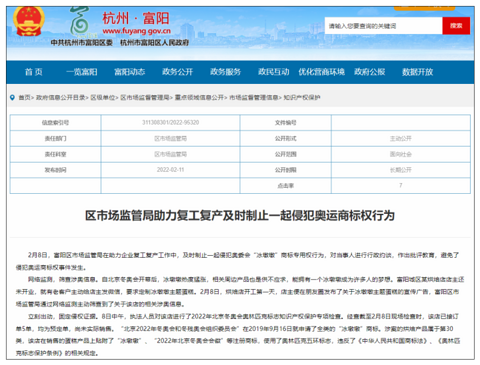Click the 政府信息公开目录 breadcrumb link
This screenshot has width=480, height=365.
(60, 97)
